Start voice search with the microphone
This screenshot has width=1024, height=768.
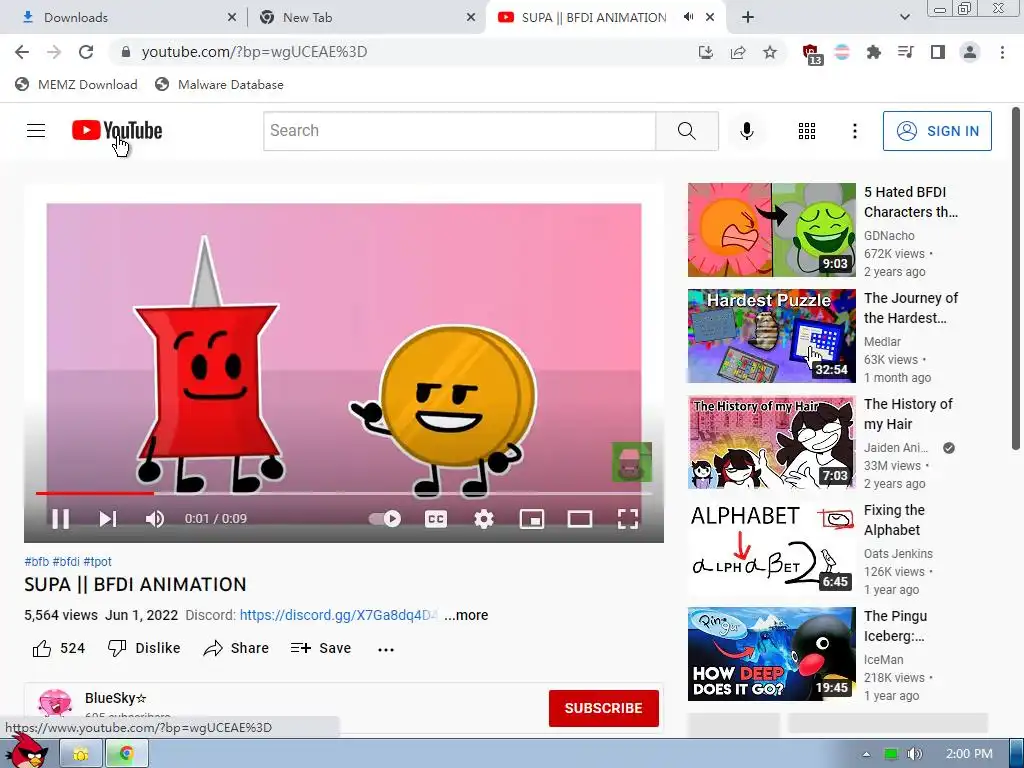tap(746, 131)
